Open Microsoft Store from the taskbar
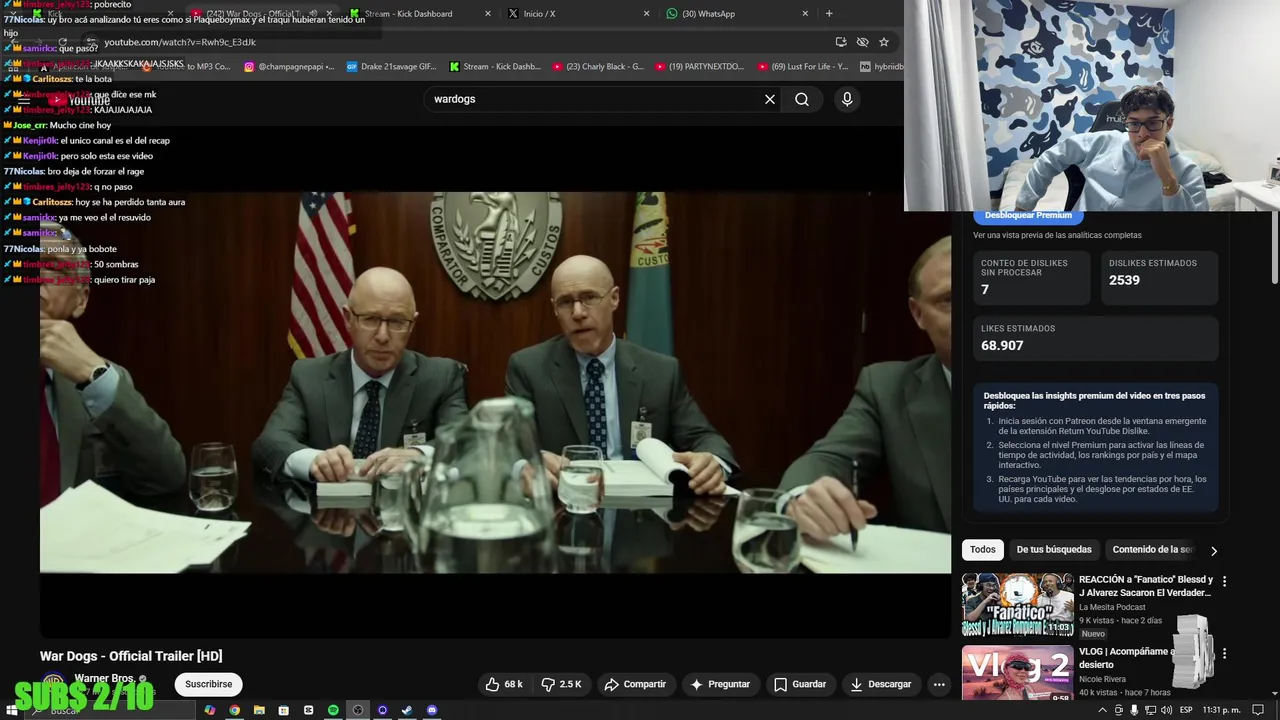The width and height of the screenshot is (1280, 720). [283, 710]
